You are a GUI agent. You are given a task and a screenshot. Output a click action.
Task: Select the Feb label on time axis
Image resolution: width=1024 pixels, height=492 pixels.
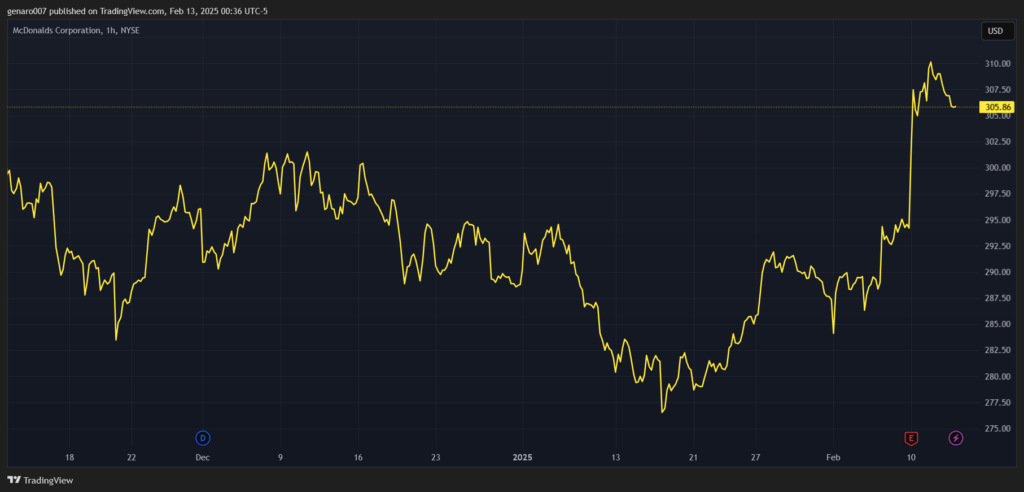click(x=833, y=457)
